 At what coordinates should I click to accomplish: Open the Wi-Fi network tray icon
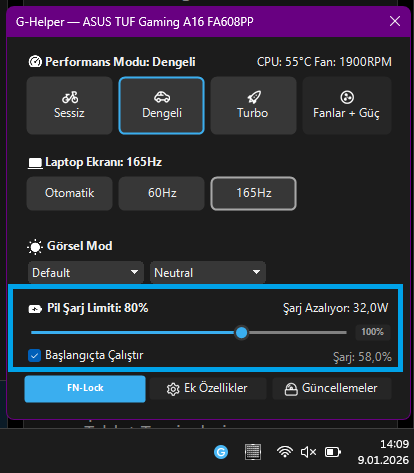285,452
